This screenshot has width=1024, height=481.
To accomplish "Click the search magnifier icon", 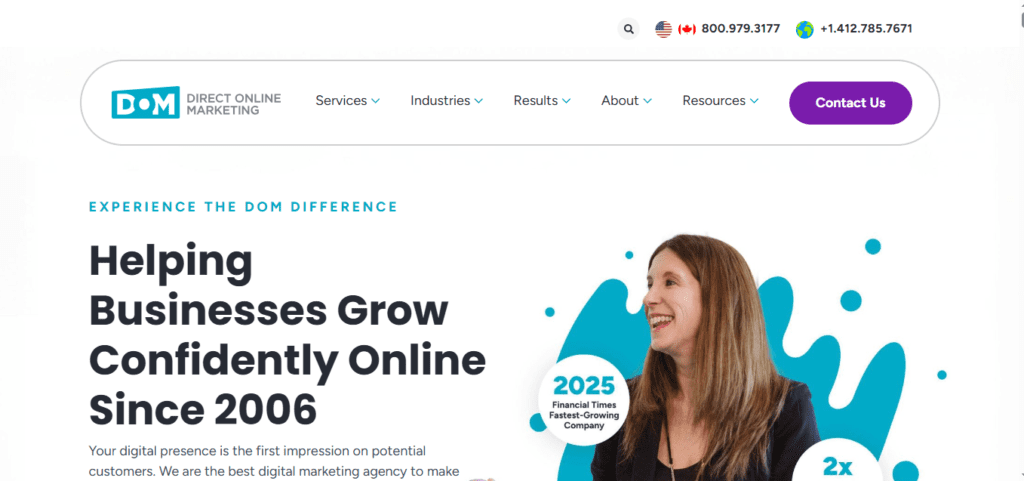I will click(628, 29).
